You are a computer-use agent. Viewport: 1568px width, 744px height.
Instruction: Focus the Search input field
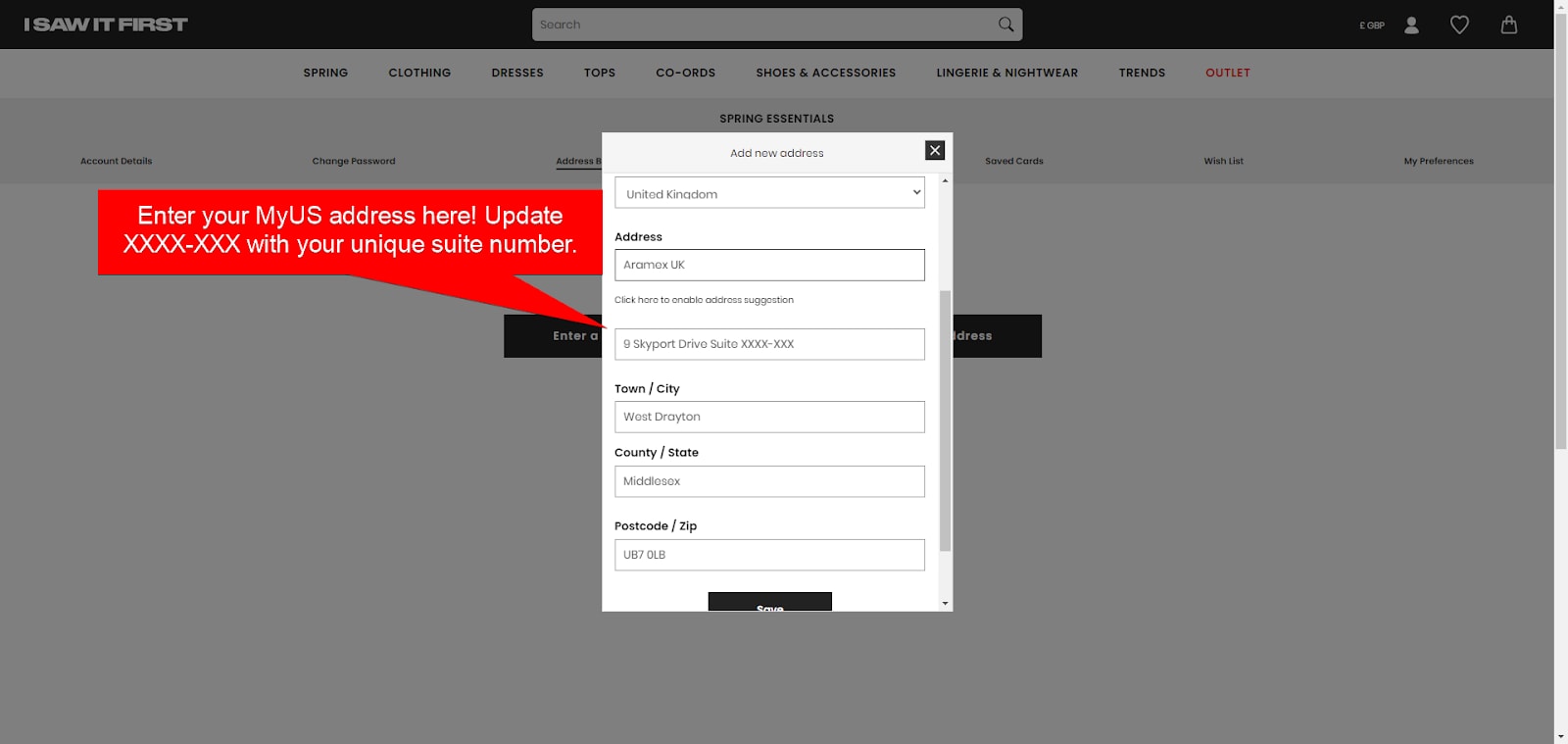click(764, 25)
